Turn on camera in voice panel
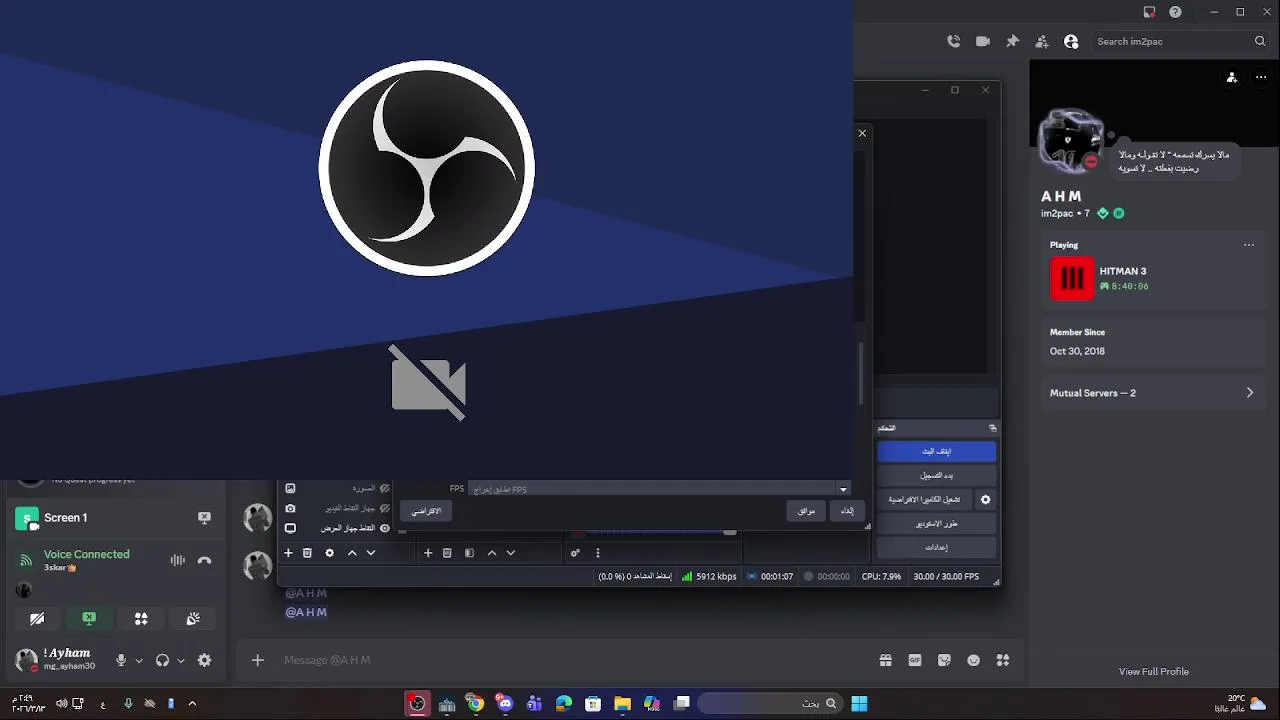 (37, 619)
